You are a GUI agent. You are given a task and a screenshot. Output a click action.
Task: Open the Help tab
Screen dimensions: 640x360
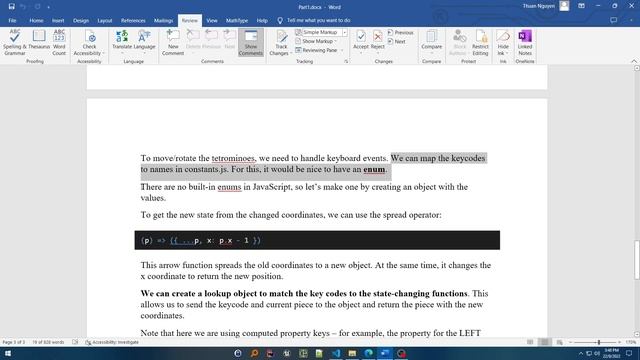tap(262, 20)
